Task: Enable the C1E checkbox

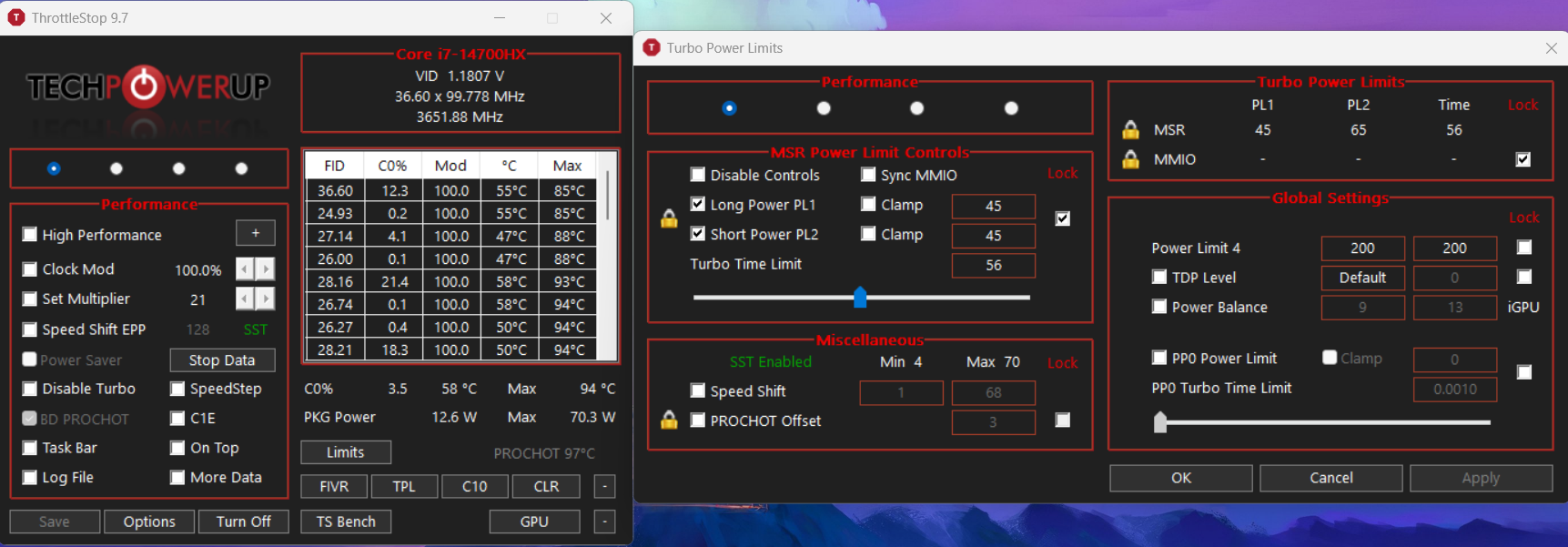Action: [177, 419]
